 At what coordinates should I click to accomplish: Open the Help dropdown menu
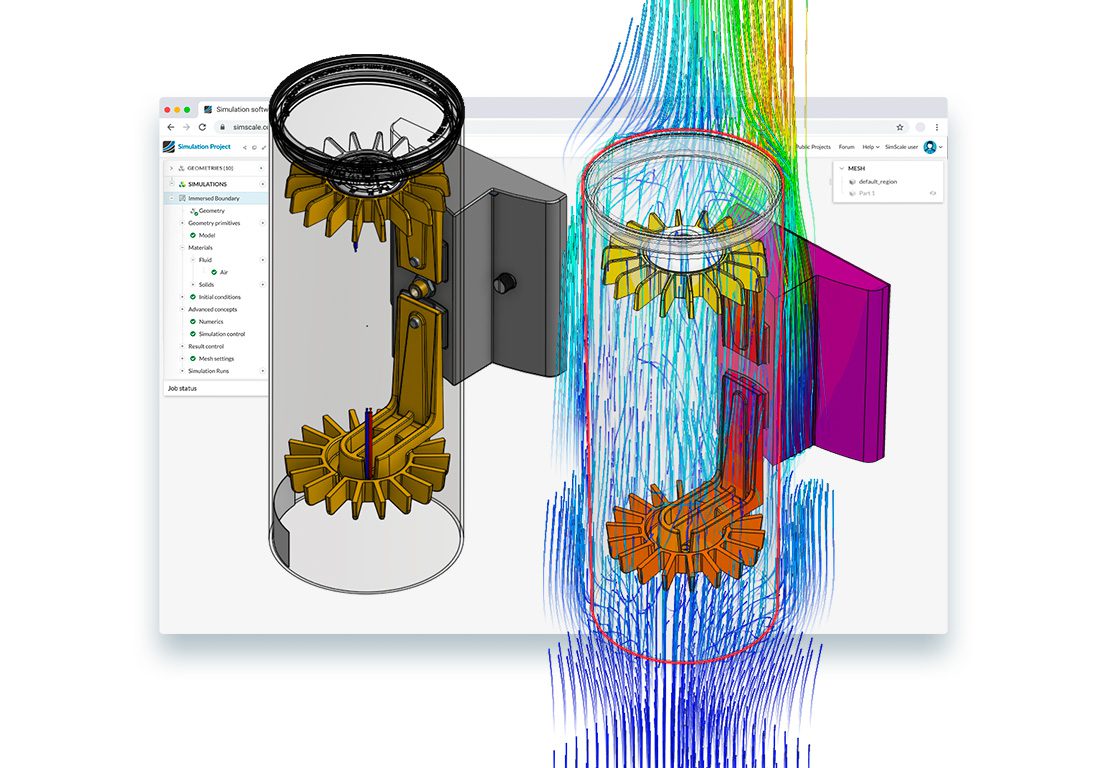(871, 147)
